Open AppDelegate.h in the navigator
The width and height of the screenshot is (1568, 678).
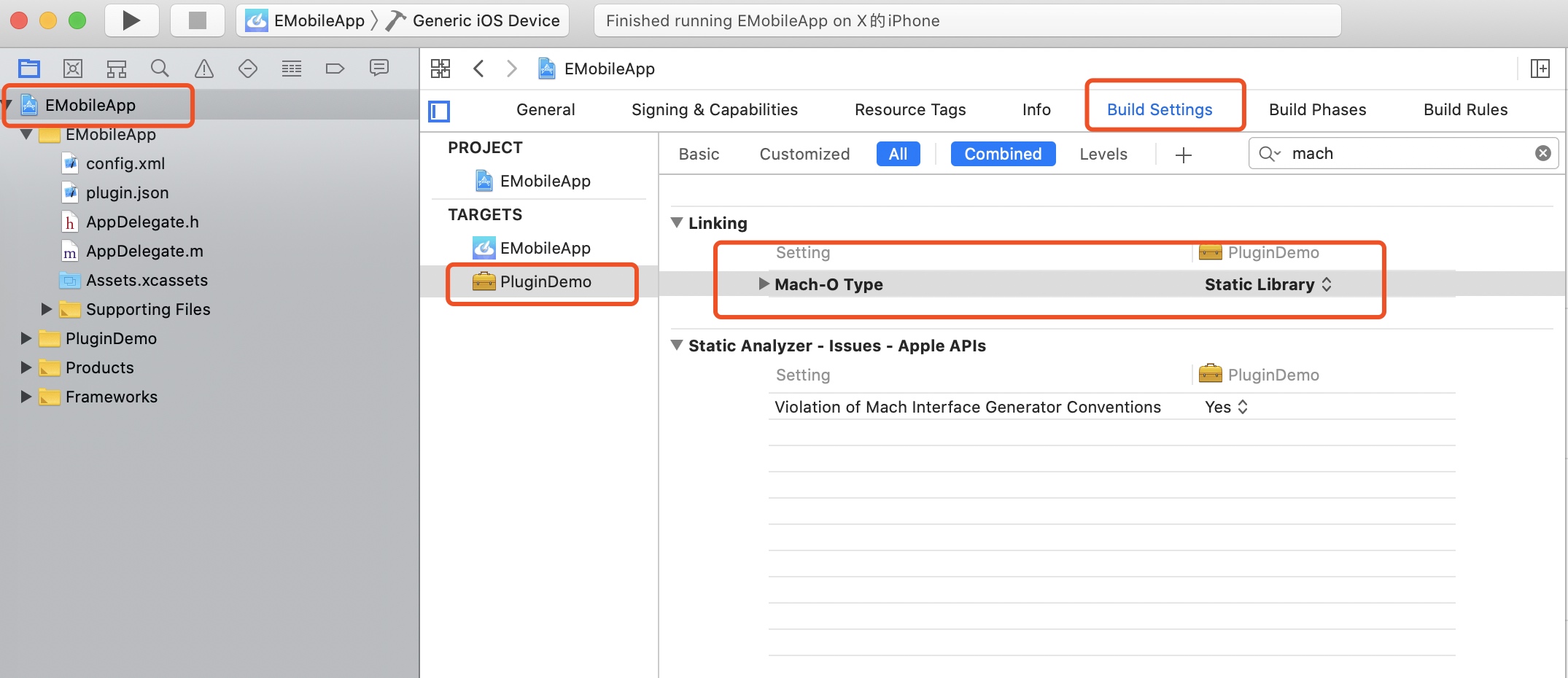click(130, 222)
